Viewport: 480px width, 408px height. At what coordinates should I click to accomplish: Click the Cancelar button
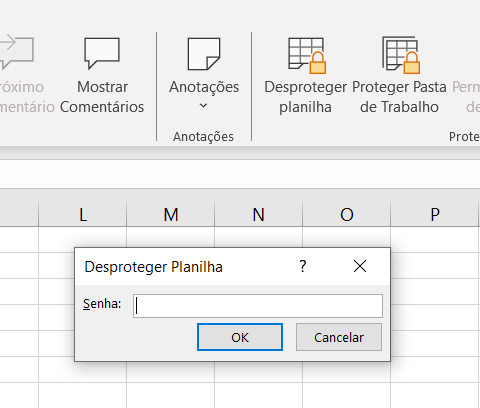pyautogui.click(x=339, y=337)
